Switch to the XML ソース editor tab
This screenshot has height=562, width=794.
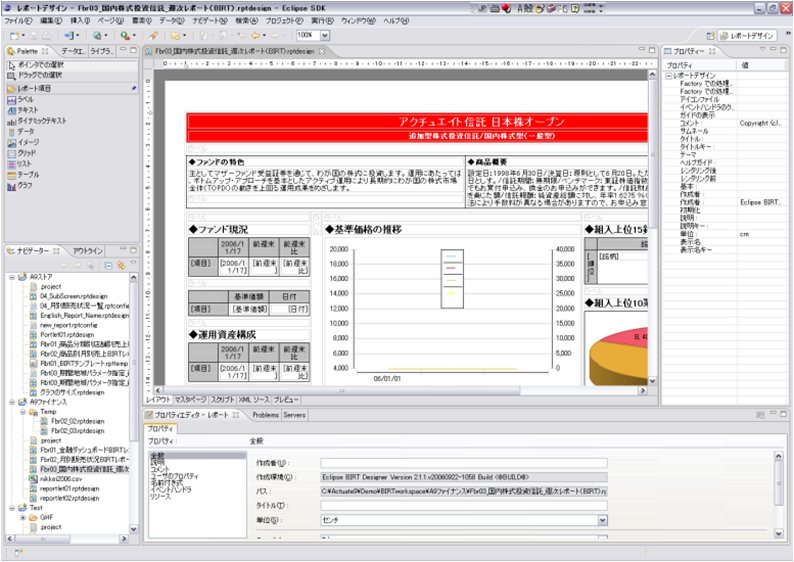click(254, 400)
